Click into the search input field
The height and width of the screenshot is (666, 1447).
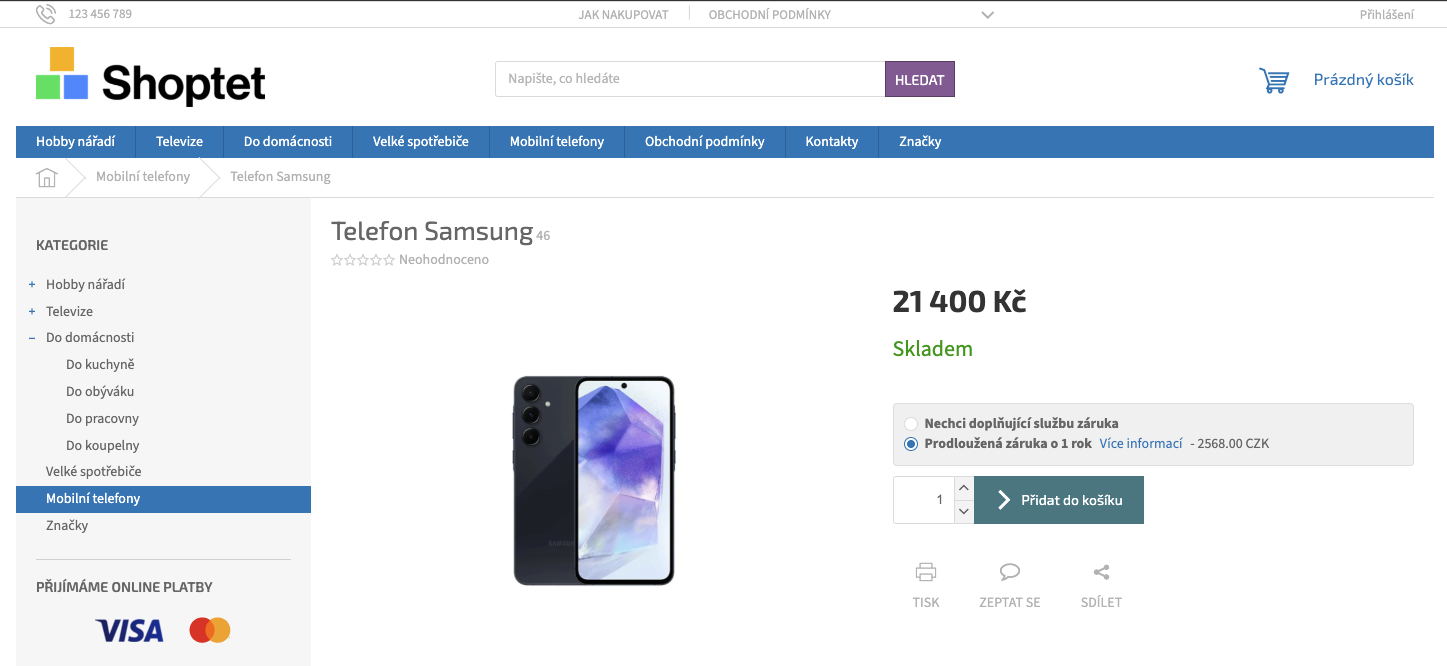689,79
